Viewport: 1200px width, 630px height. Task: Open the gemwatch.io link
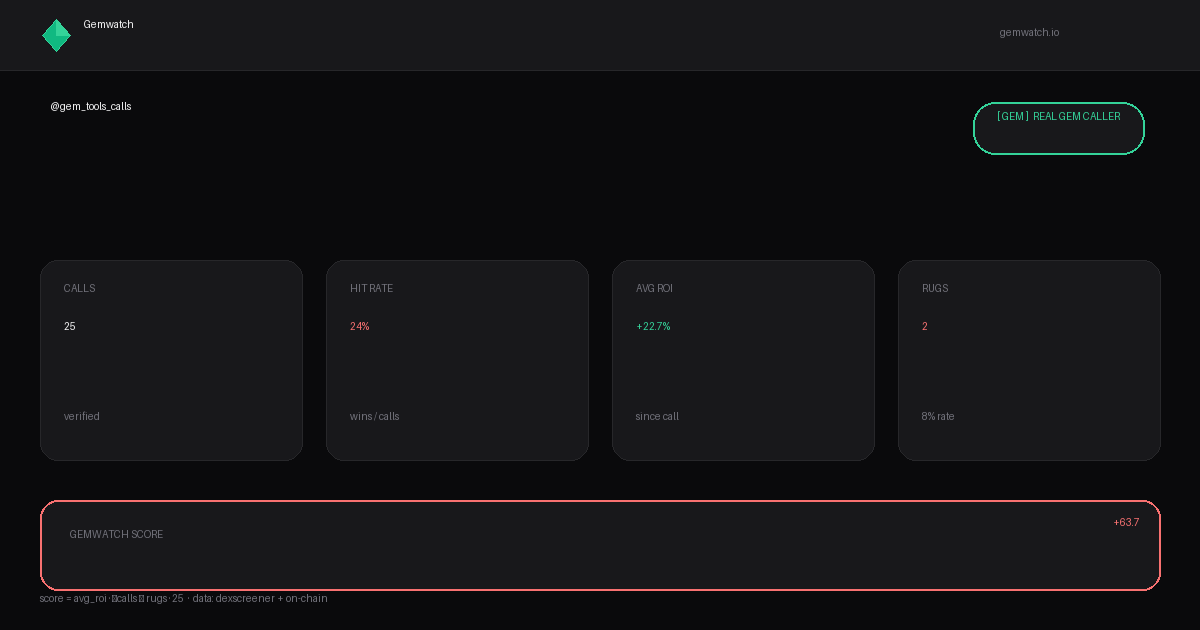[x=1029, y=33]
